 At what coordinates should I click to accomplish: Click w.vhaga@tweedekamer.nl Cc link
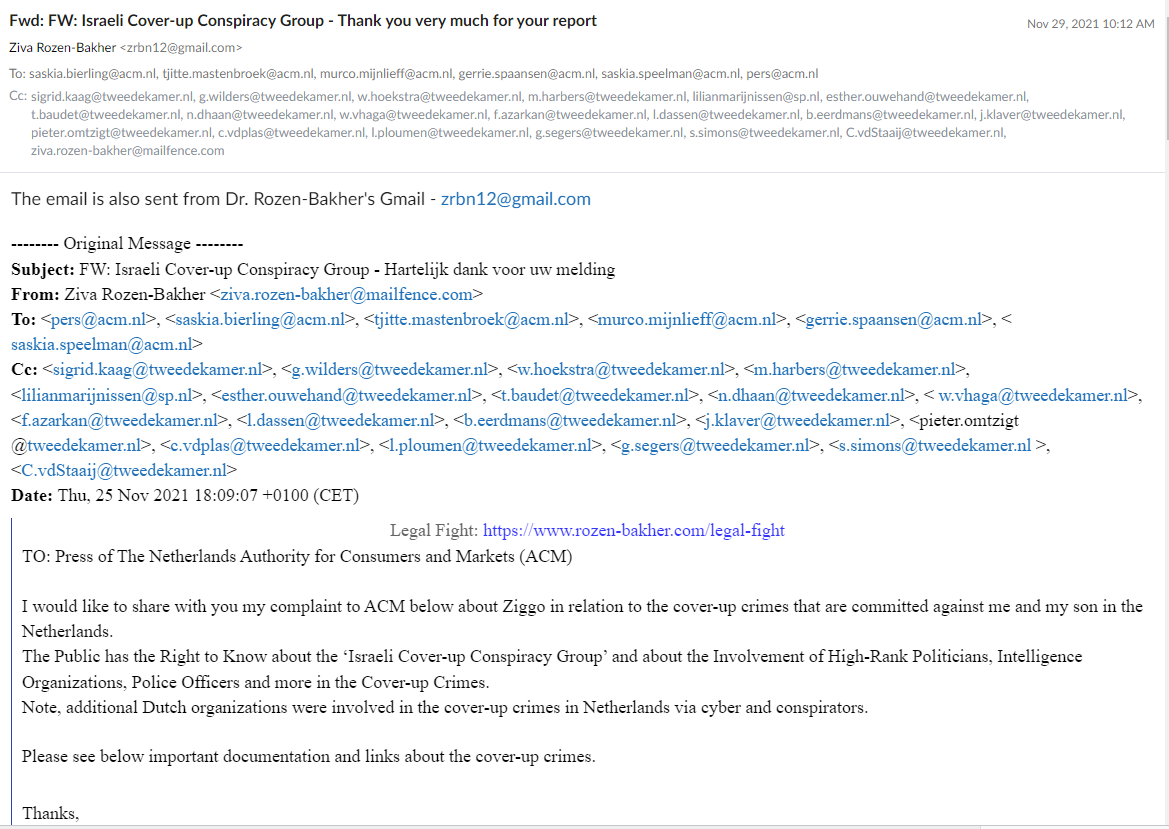tap(1033, 395)
